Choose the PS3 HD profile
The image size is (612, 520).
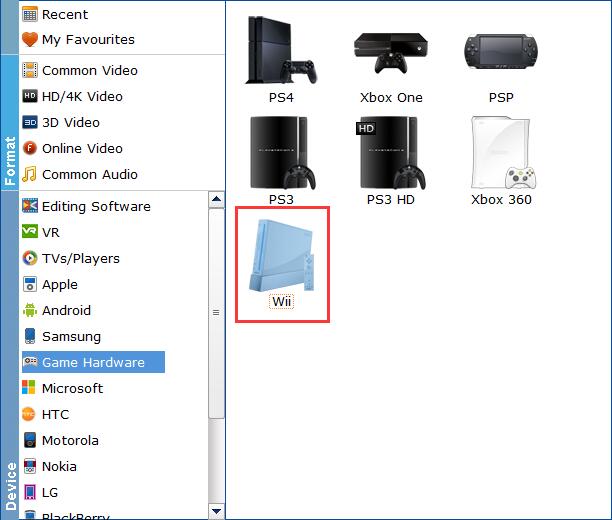391,153
